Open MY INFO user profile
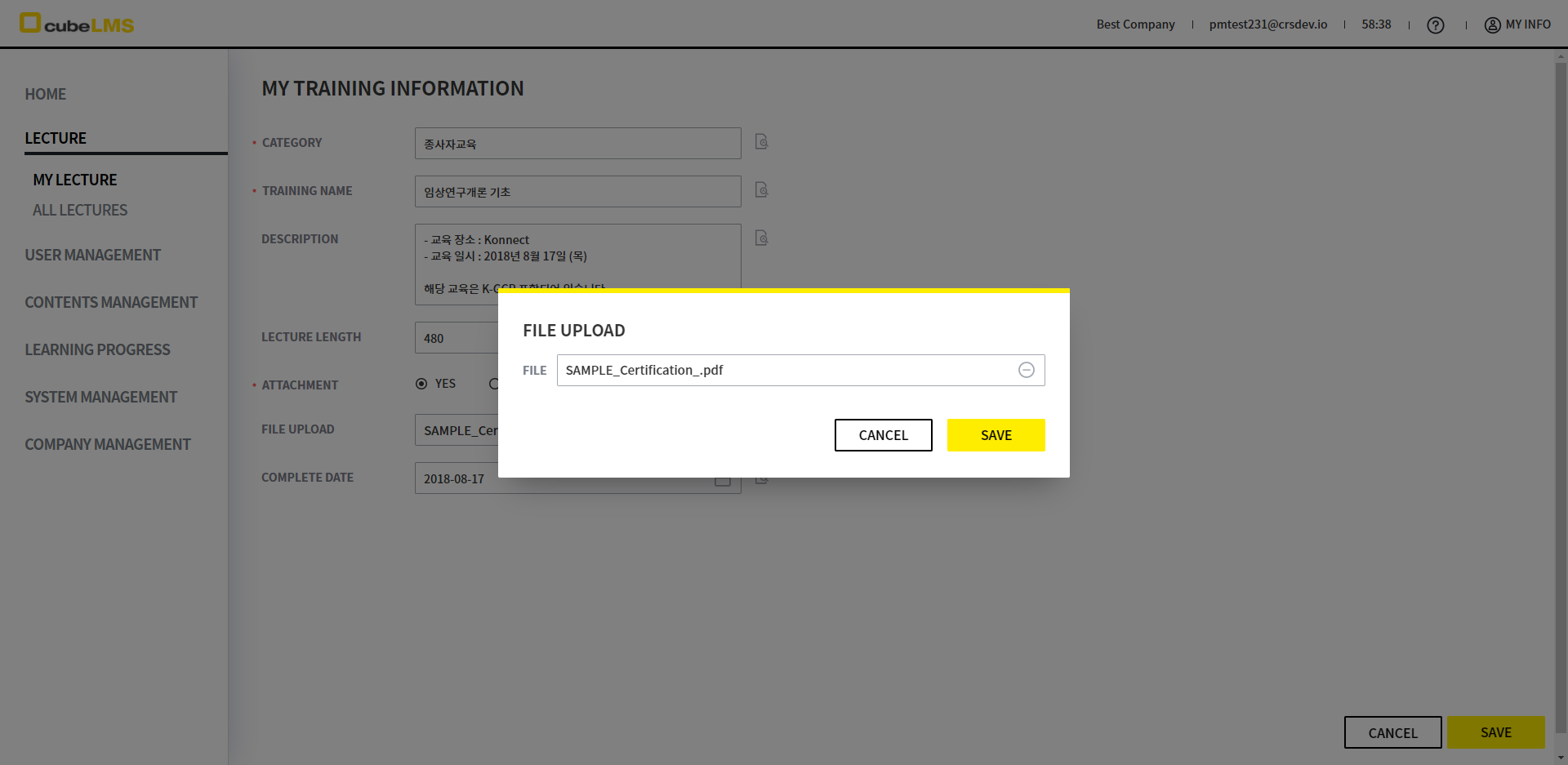This screenshot has height=765, width=1568. (x=1517, y=24)
